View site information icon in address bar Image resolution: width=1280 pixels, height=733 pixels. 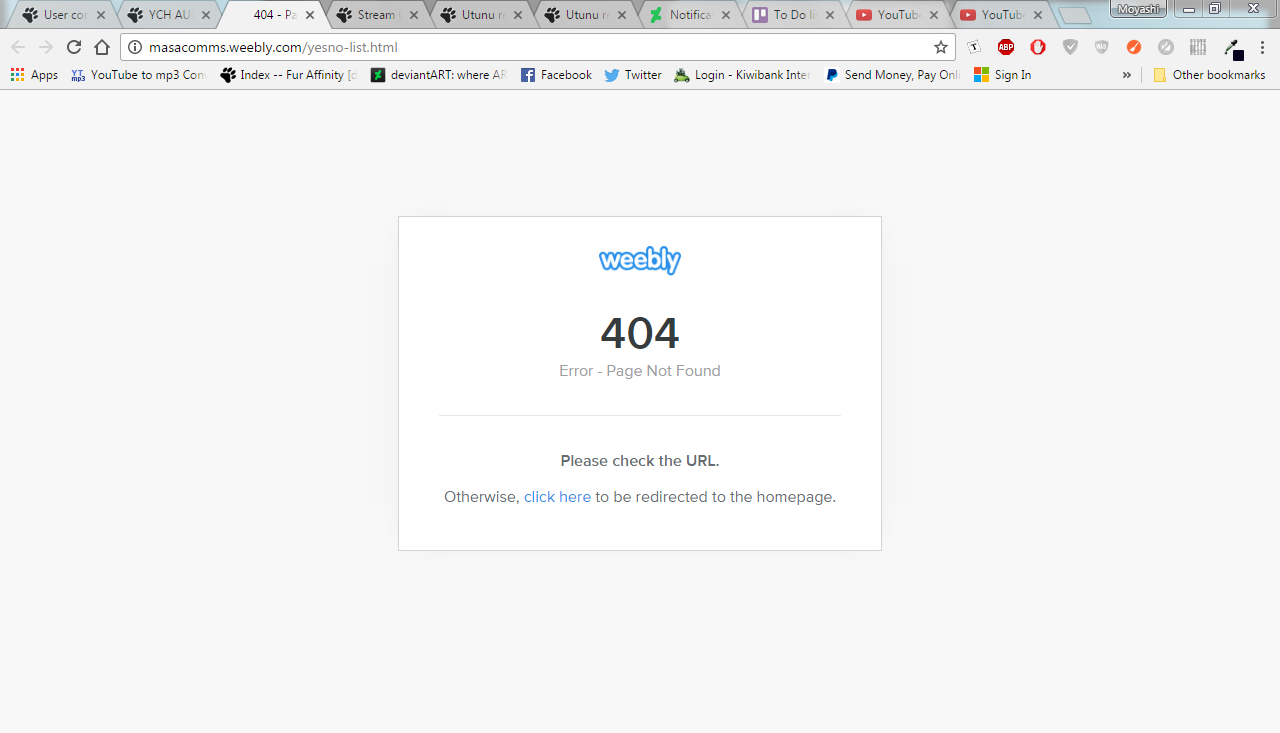tap(135, 47)
